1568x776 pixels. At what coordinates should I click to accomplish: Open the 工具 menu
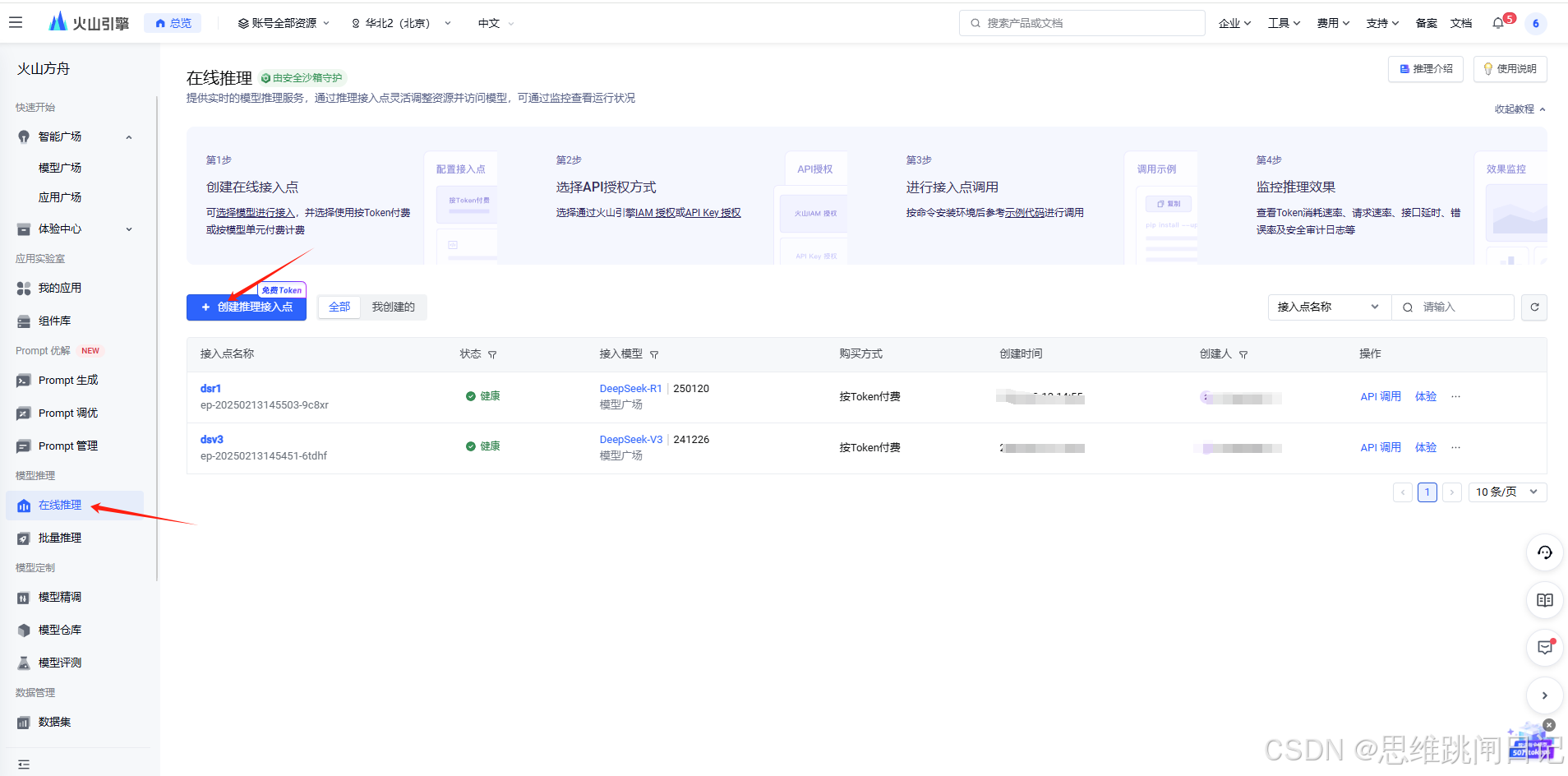click(1284, 23)
